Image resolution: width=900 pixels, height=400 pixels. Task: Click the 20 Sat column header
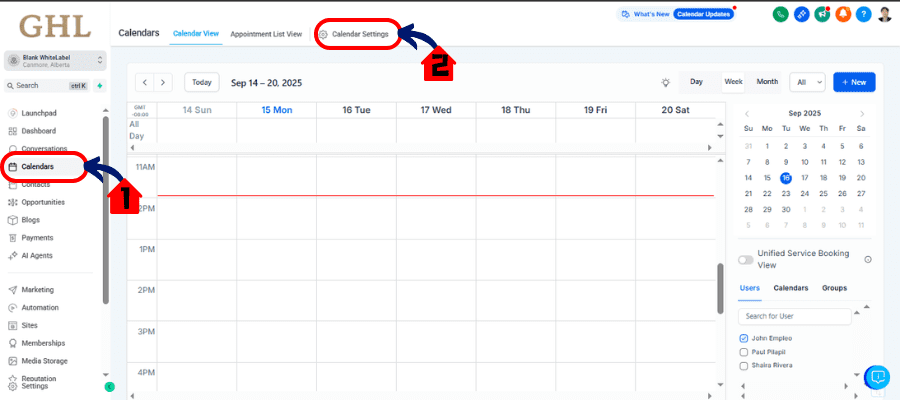coord(675,110)
